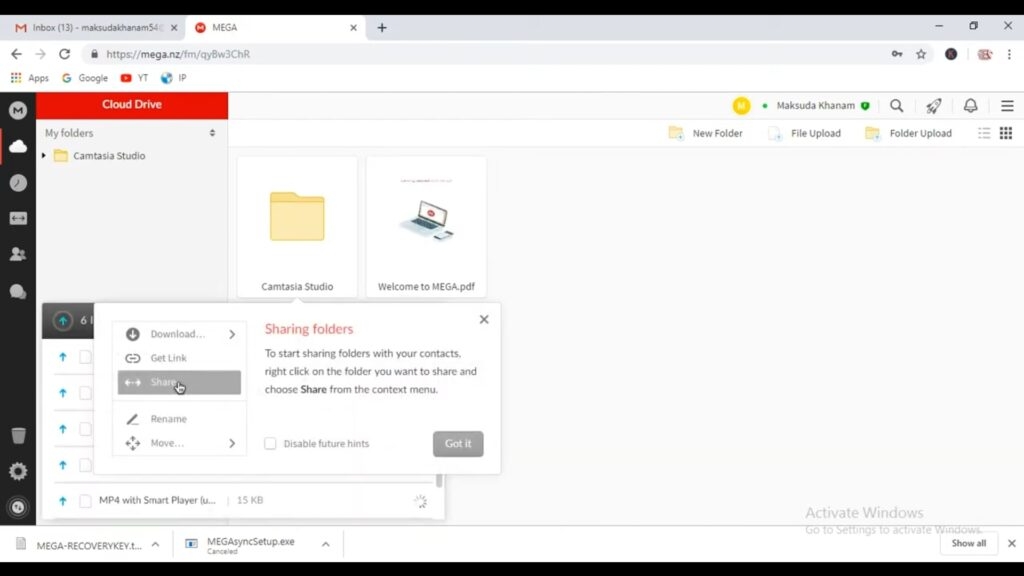This screenshot has width=1024, height=576.
Task: Close the downloads bar
Action: tap(1012, 543)
